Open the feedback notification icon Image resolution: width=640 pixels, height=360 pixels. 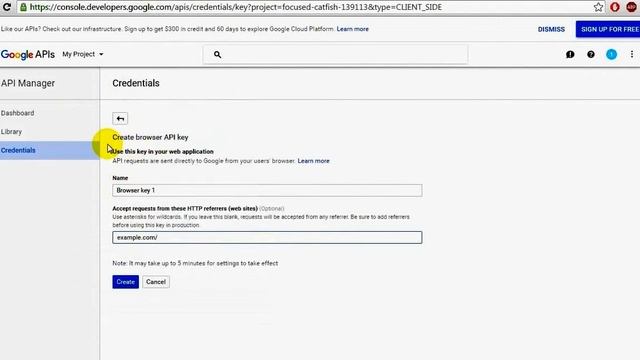[x=570, y=54]
